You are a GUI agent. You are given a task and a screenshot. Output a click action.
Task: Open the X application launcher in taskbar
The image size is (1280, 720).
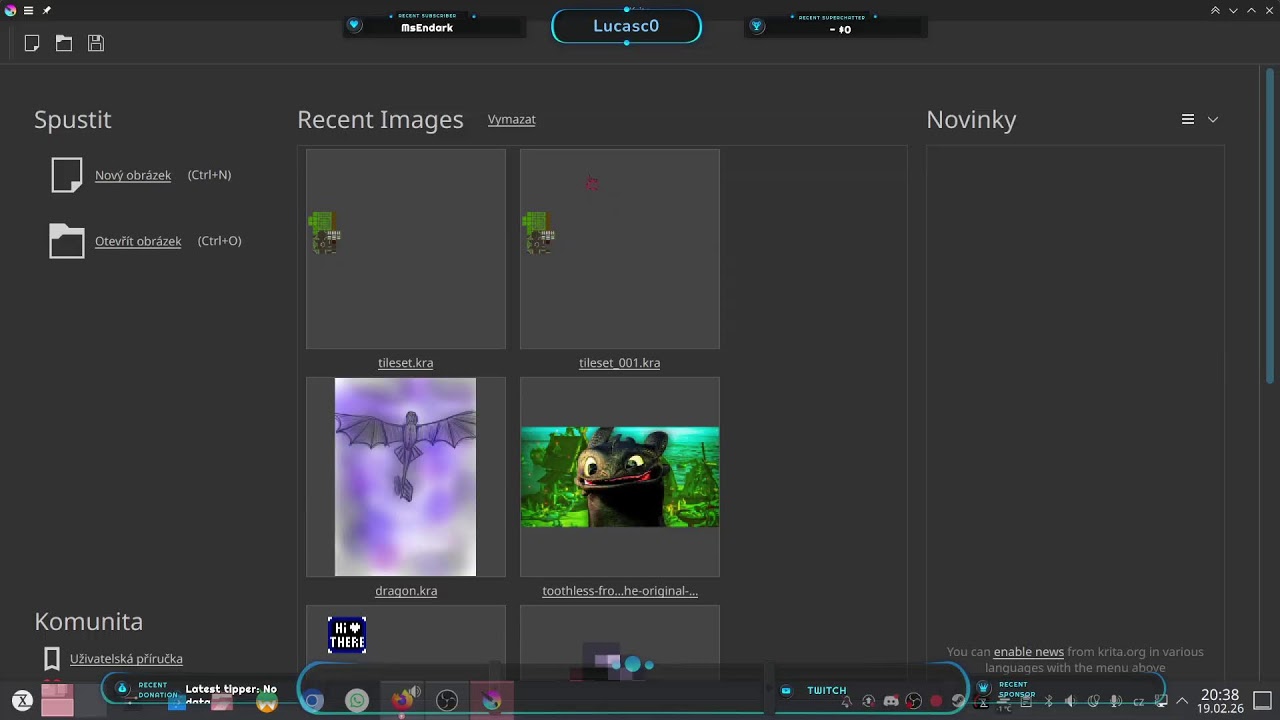(22, 701)
